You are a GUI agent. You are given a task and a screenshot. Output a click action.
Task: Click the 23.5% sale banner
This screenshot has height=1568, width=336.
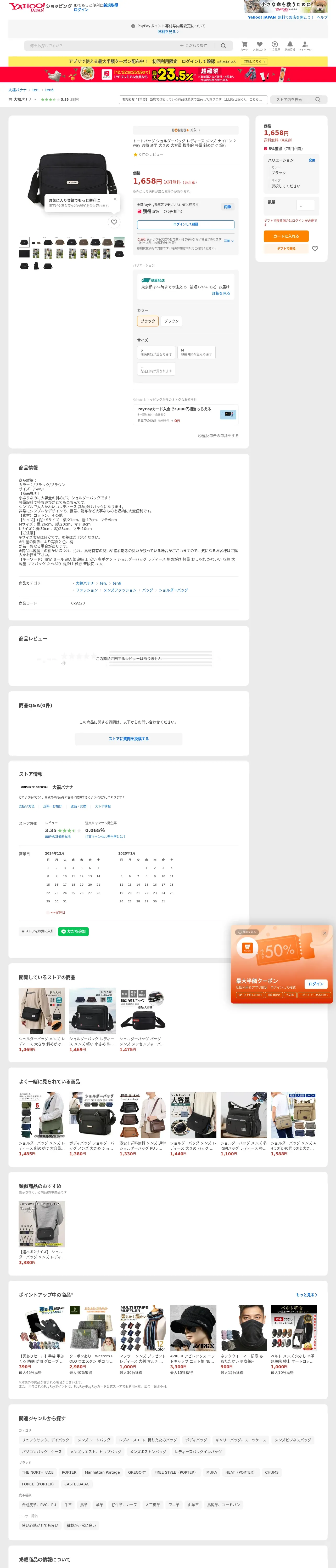coord(168,74)
